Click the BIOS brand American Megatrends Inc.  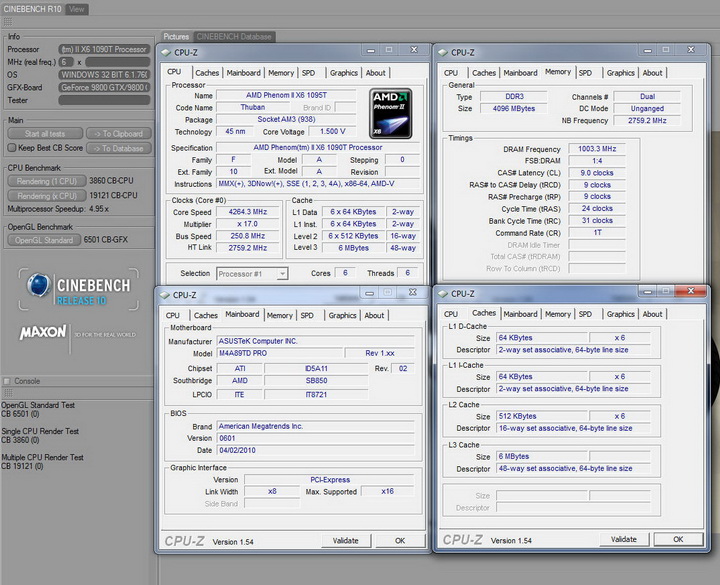[315, 426]
